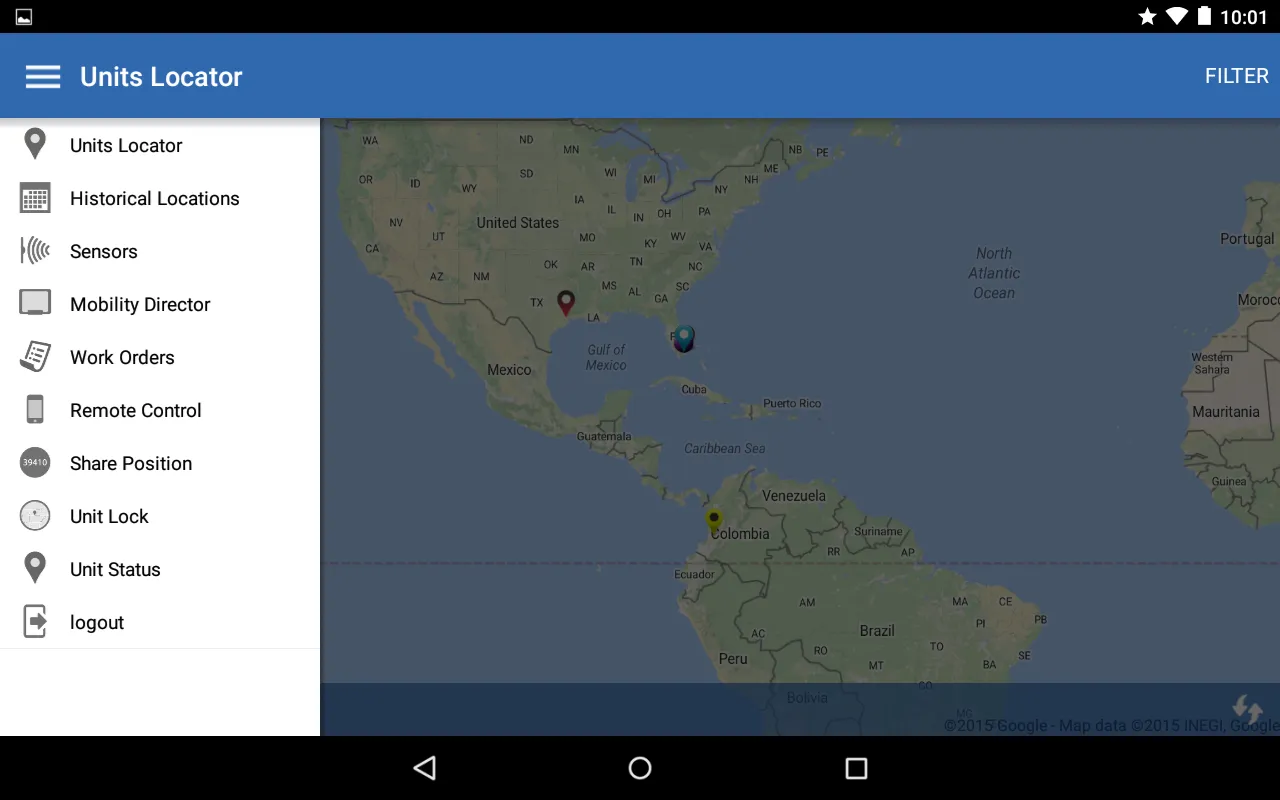Image resolution: width=1280 pixels, height=800 pixels.
Task: Choose the Sensors menu entry
Action: click(104, 252)
